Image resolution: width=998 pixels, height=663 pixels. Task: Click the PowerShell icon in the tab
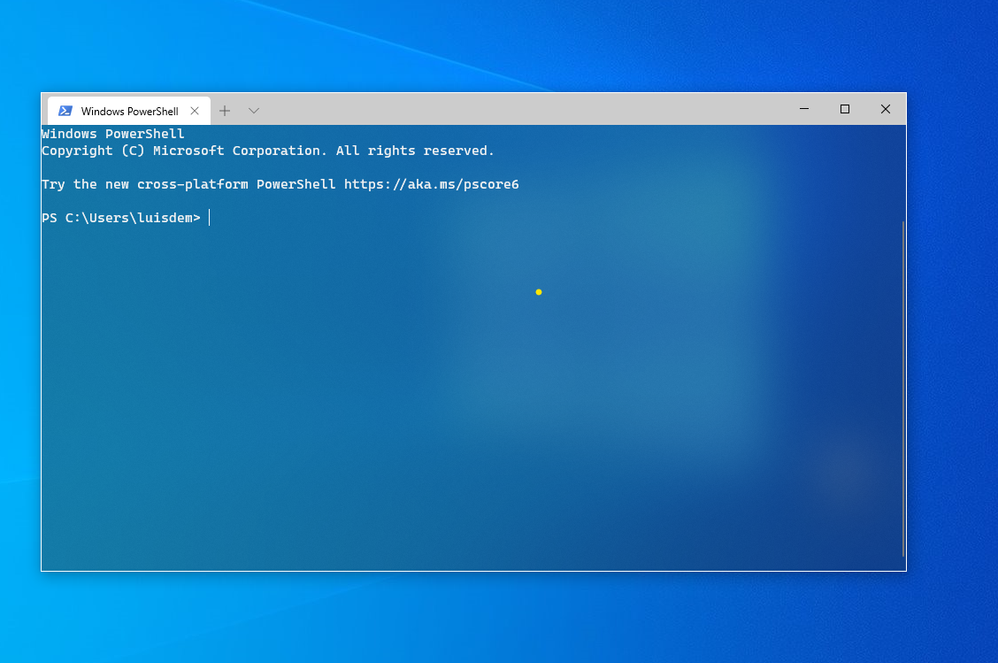point(65,111)
